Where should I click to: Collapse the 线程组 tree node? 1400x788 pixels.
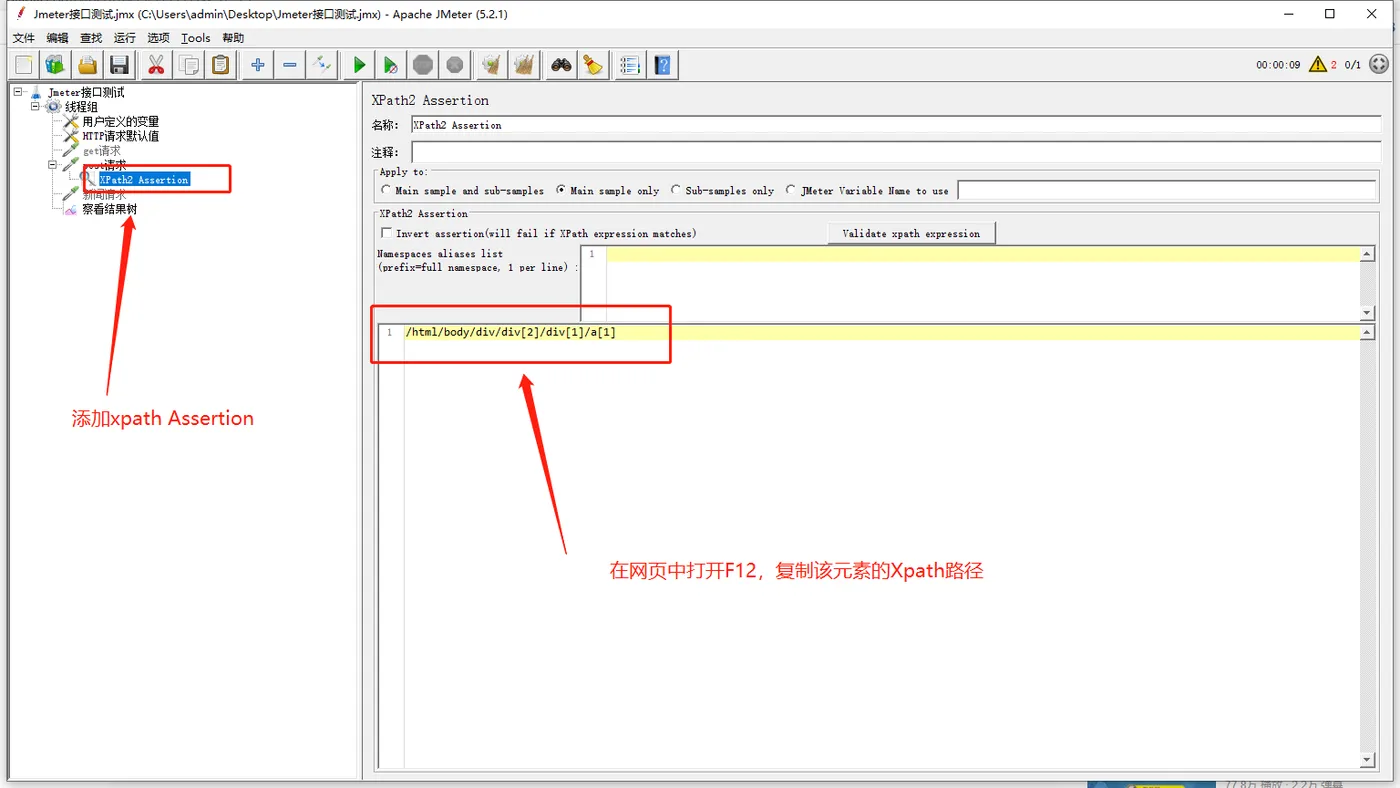tap(36, 107)
